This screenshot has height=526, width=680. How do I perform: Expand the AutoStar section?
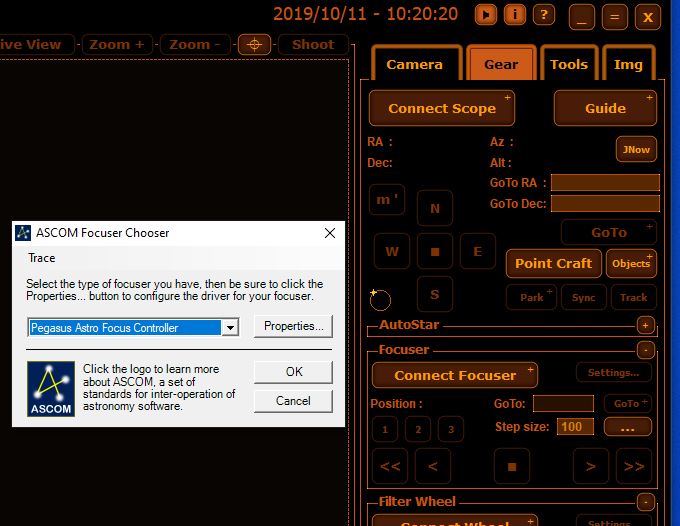645,325
